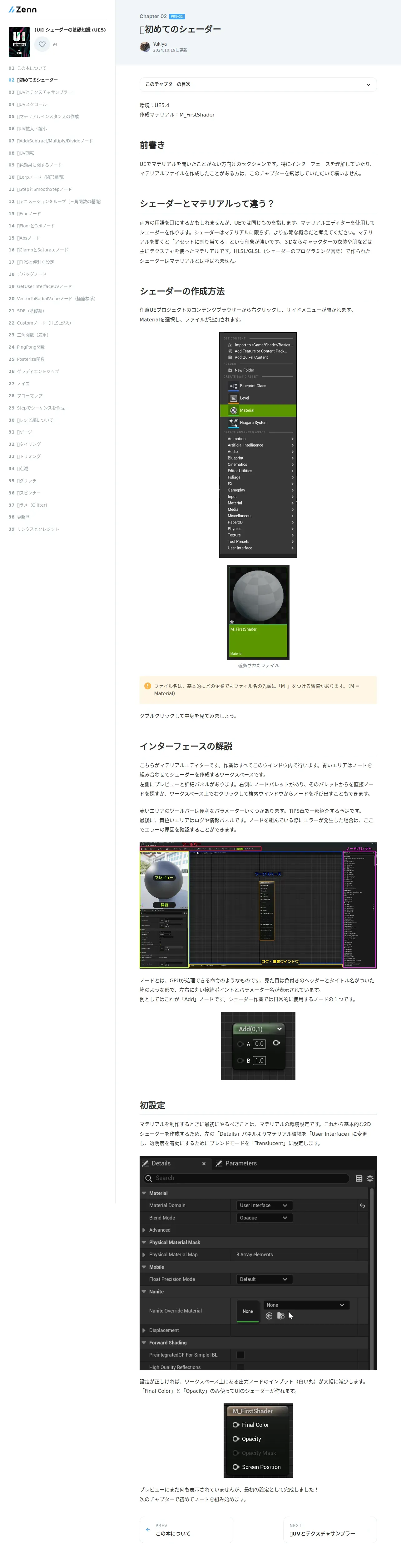
Task: Open sidebar chapter 05 マテリアルインスタンスの作成
Action: click(44, 116)
